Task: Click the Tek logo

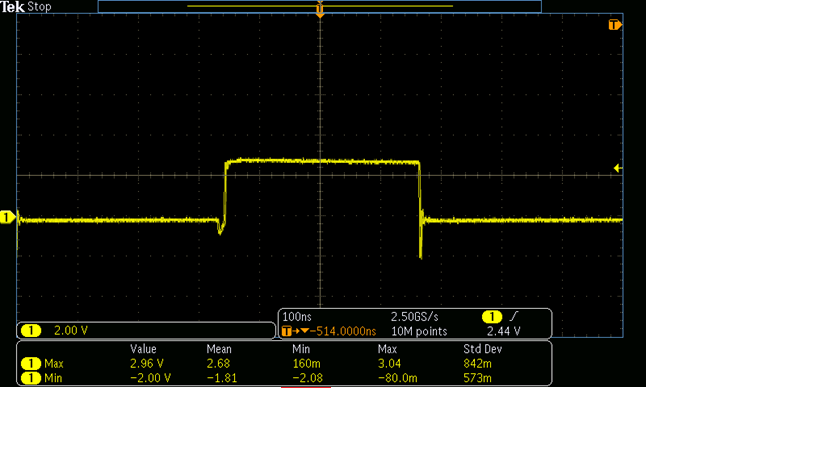Action: (13, 7)
